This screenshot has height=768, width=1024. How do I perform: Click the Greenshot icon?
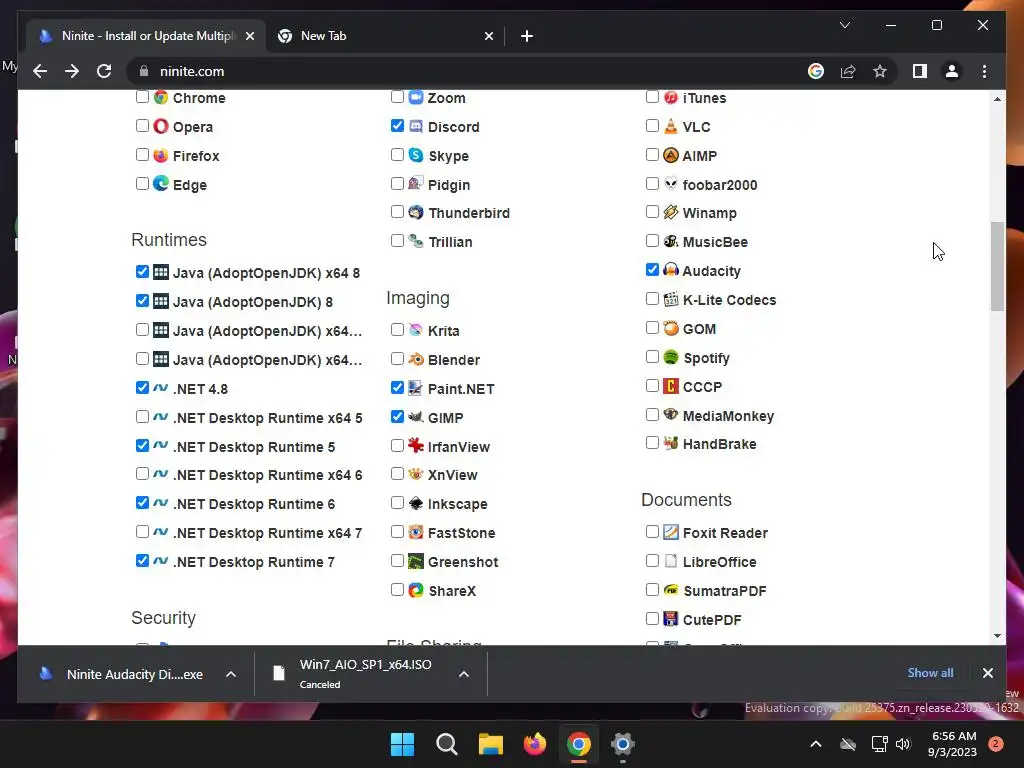[416, 561]
